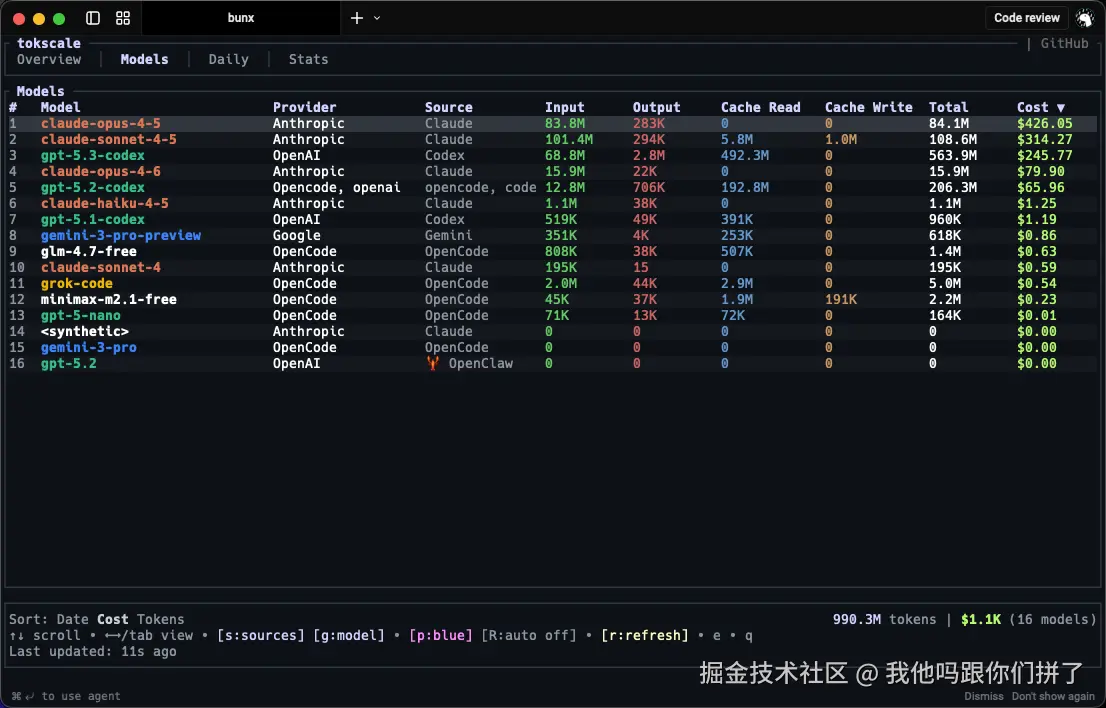Image resolution: width=1106 pixels, height=708 pixels.
Task: Switch to the Daily tab
Action: click(228, 59)
